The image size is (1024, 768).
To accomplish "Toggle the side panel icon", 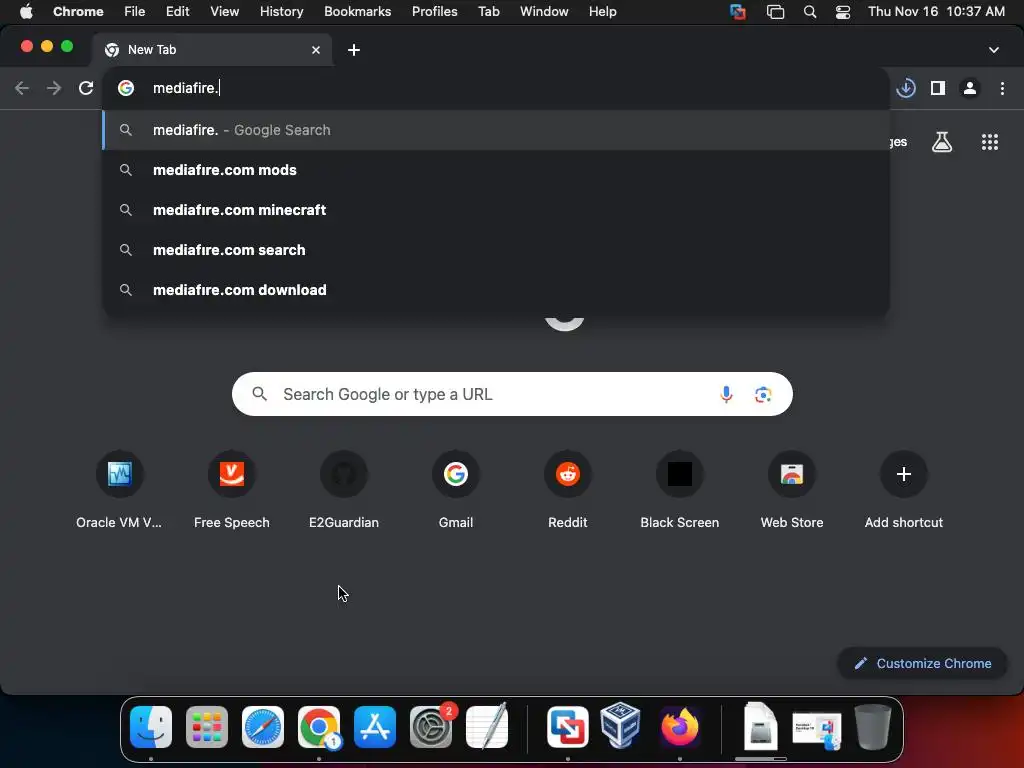I will pos(938,88).
